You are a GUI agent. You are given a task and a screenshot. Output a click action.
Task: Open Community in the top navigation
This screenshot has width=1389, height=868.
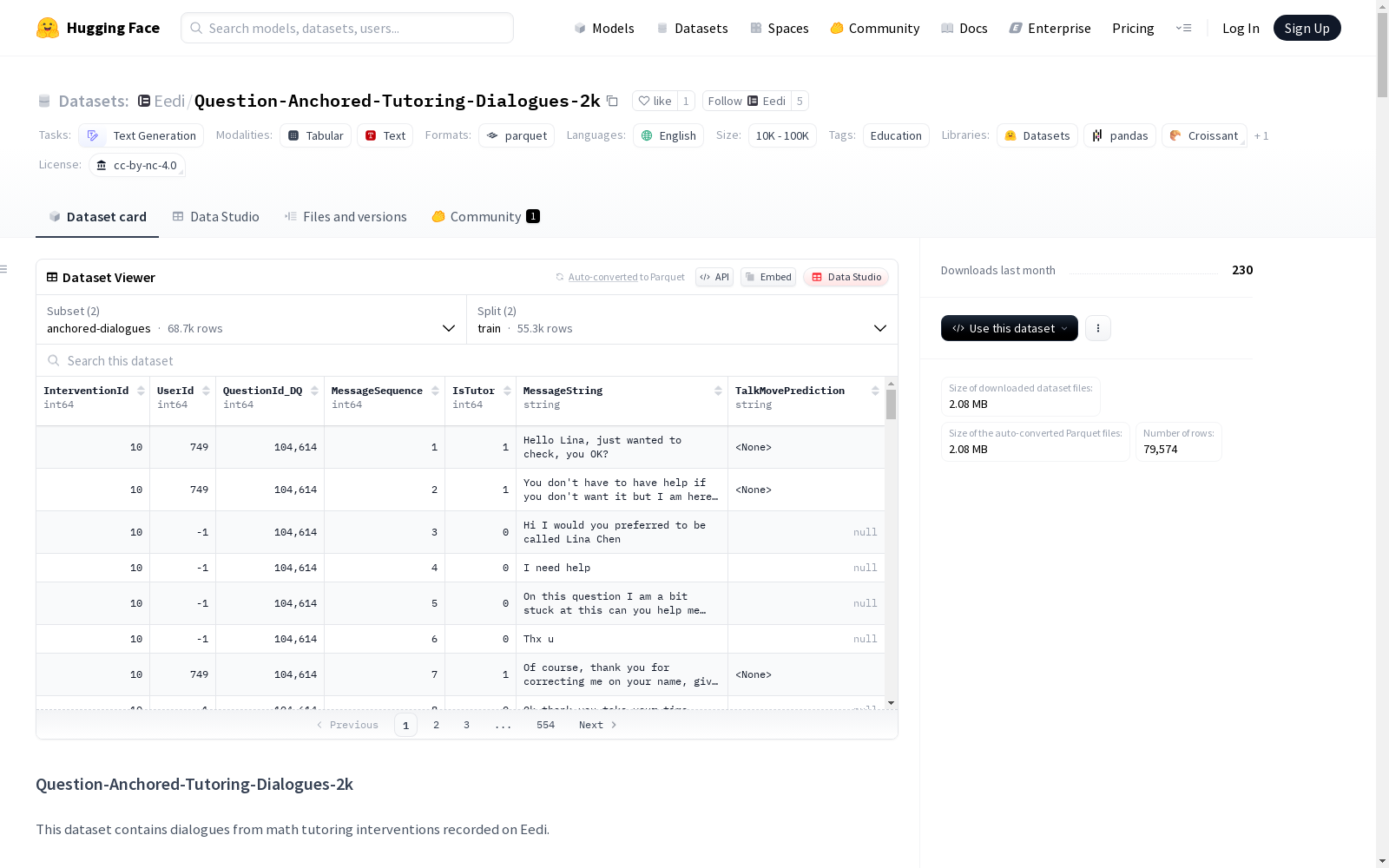point(875,28)
